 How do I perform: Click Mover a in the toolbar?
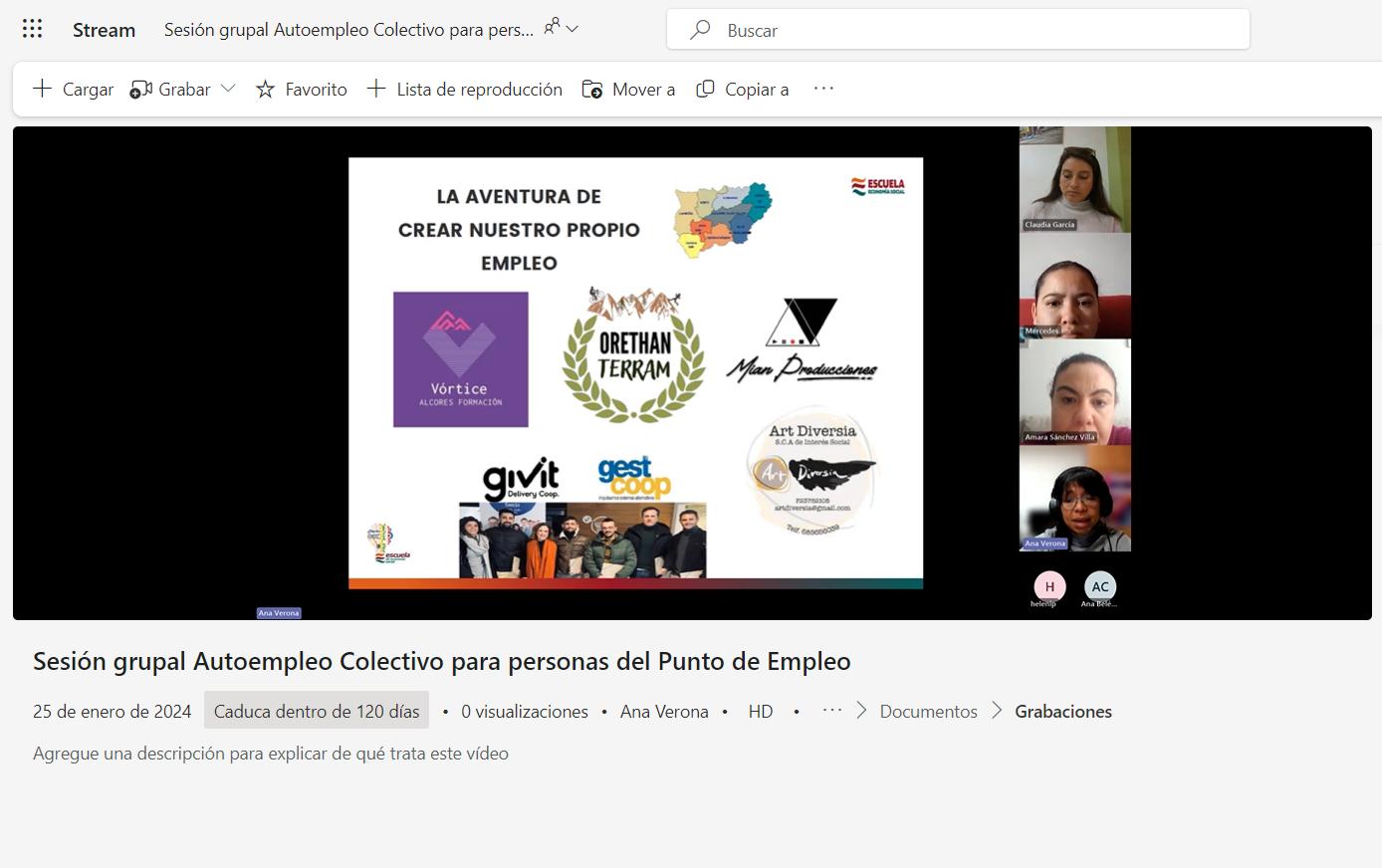pyautogui.click(x=628, y=89)
